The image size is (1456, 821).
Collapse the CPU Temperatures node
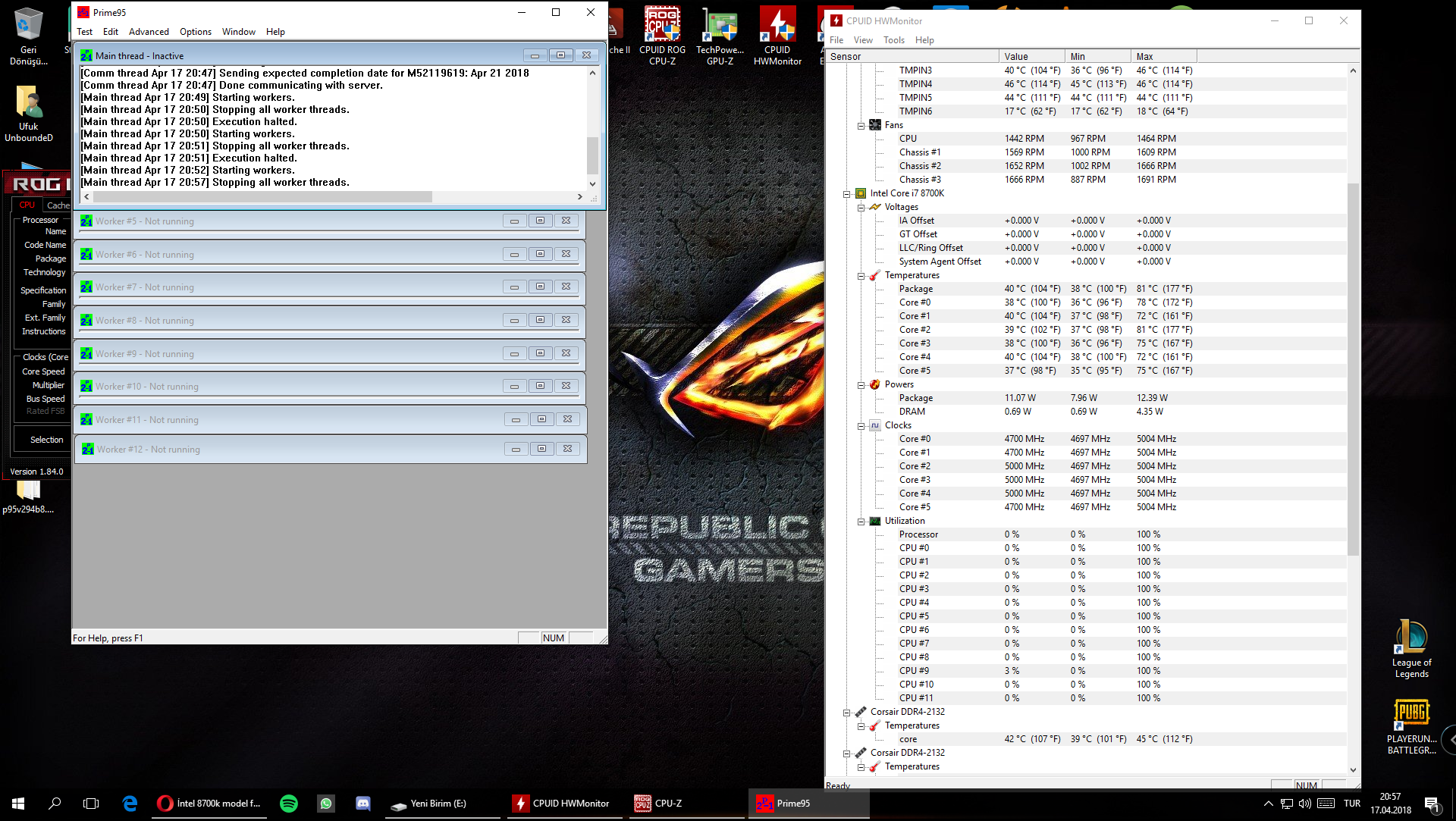[861, 276]
